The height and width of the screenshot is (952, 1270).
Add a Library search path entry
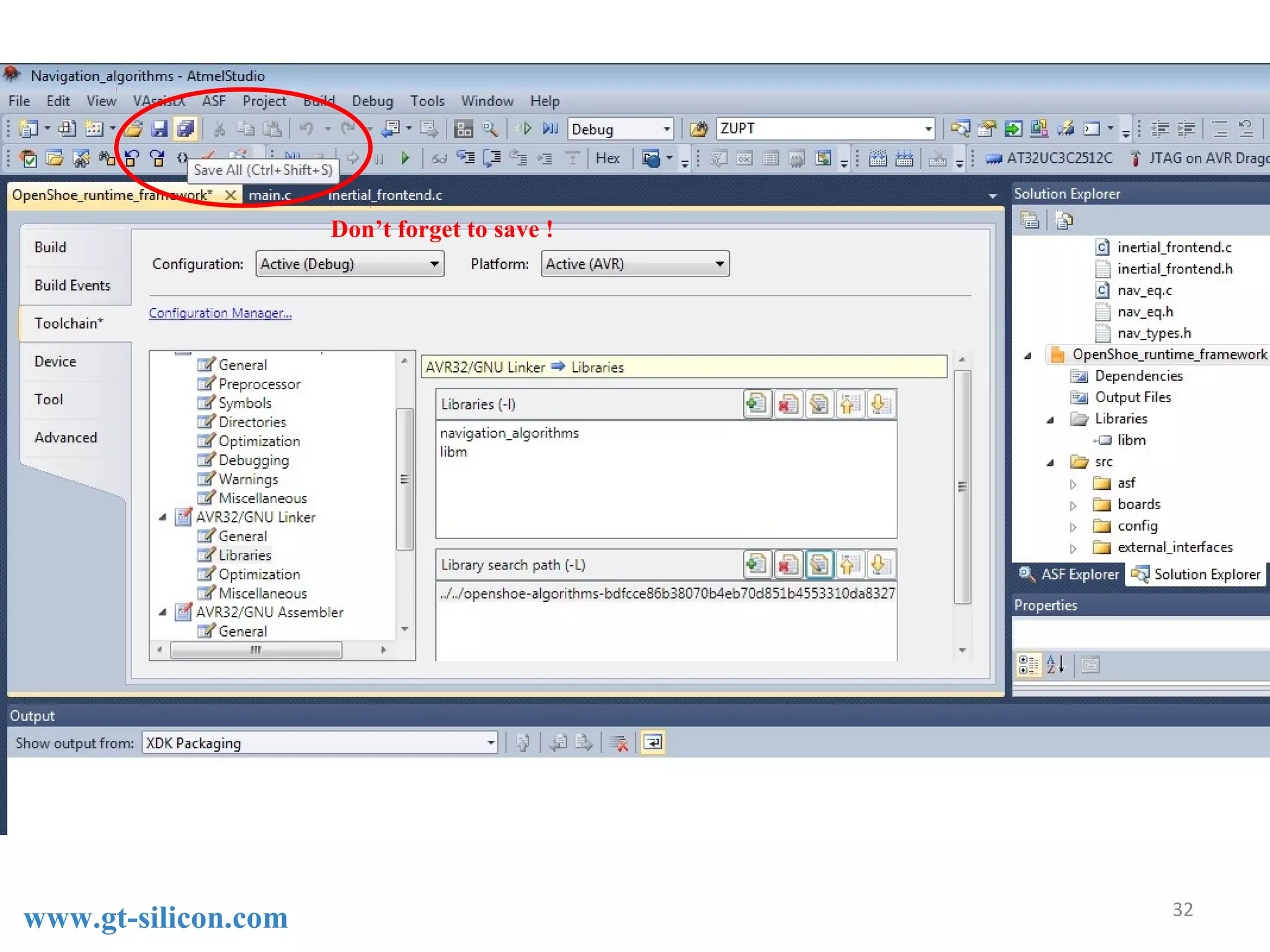(x=757, y=565)
